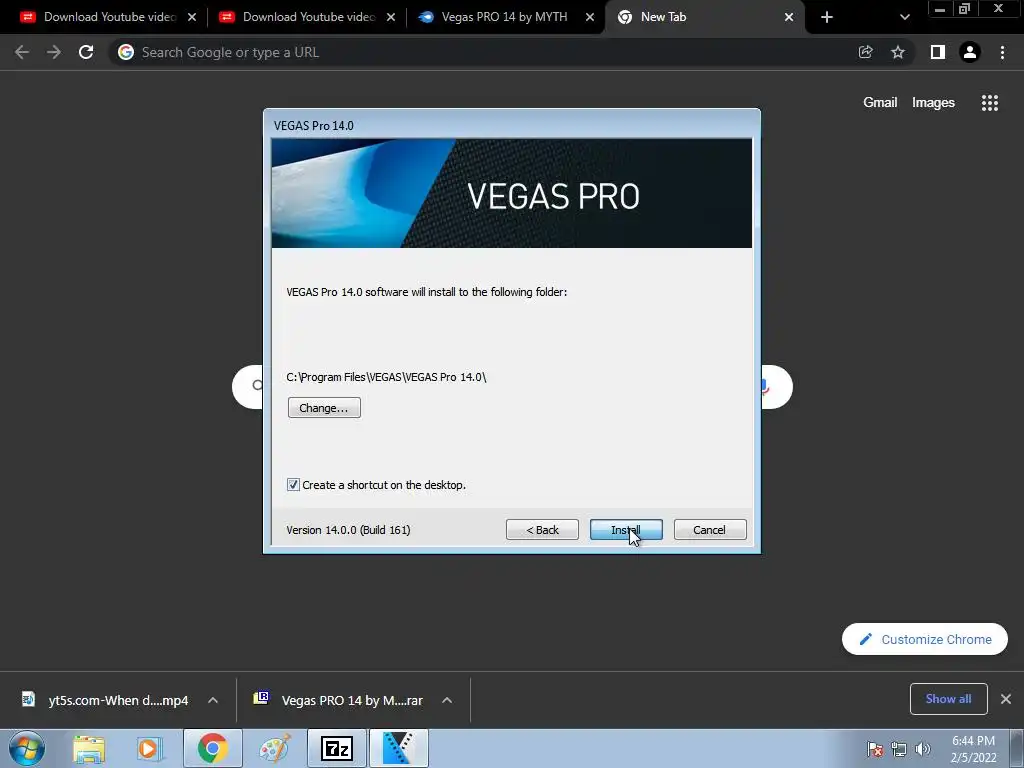Open File Explorer from taskbar
The width and height of the screenshot is (1024, 768).
[x=89, y=748]
